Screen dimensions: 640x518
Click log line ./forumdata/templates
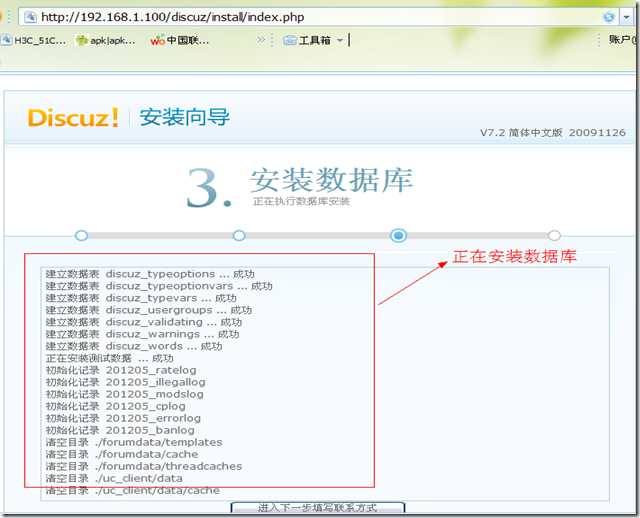click(134, 442)
